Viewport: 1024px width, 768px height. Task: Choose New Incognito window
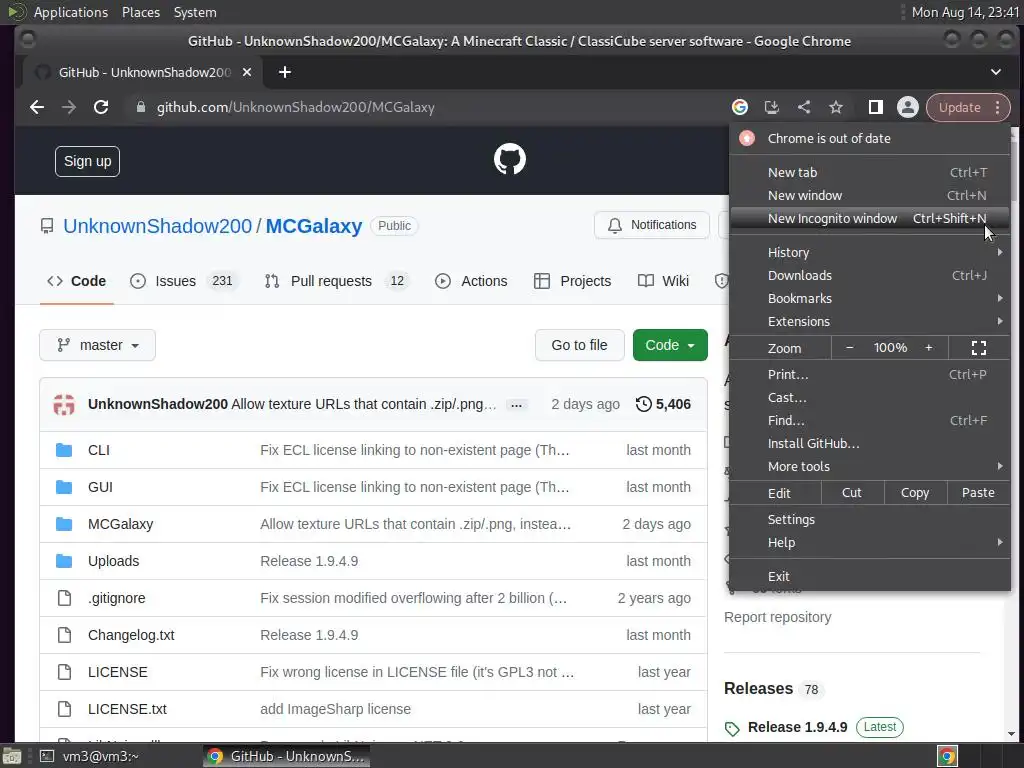click(x=869, y=218)
